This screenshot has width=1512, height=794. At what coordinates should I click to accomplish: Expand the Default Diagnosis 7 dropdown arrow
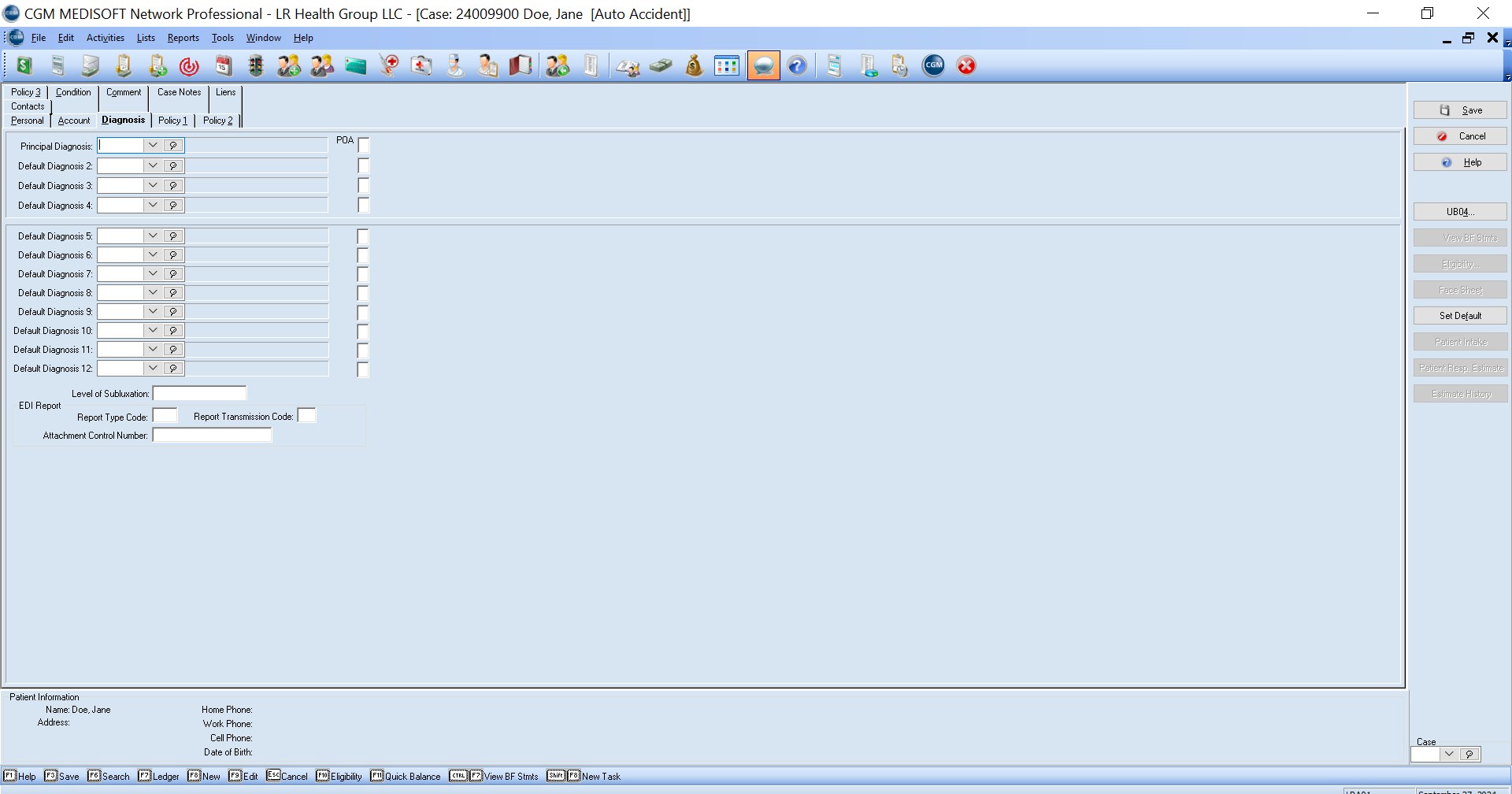point(153,274)
